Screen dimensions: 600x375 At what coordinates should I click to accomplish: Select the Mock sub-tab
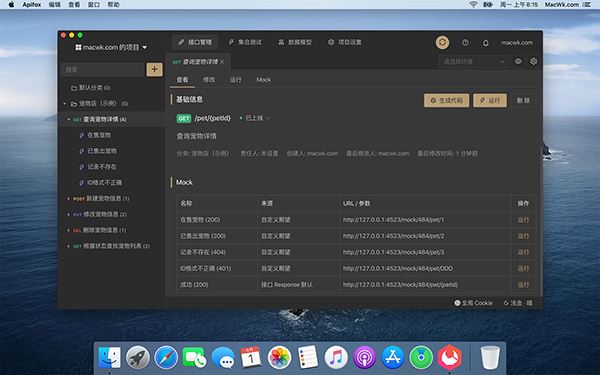[264, 80]
